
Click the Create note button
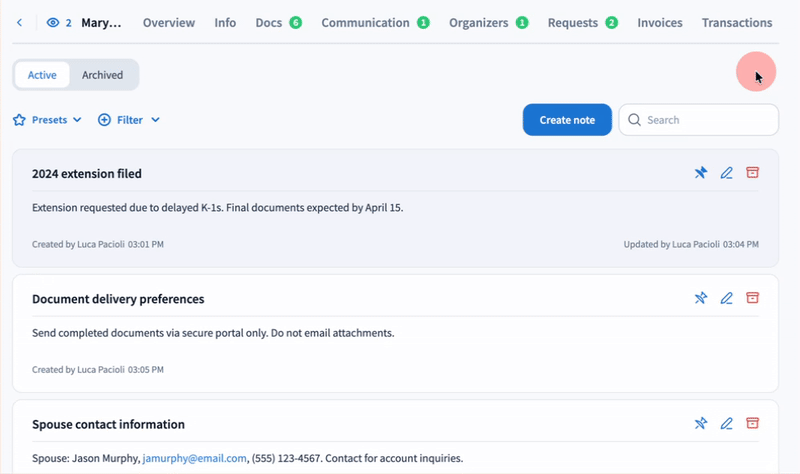[x=567, y=120]
